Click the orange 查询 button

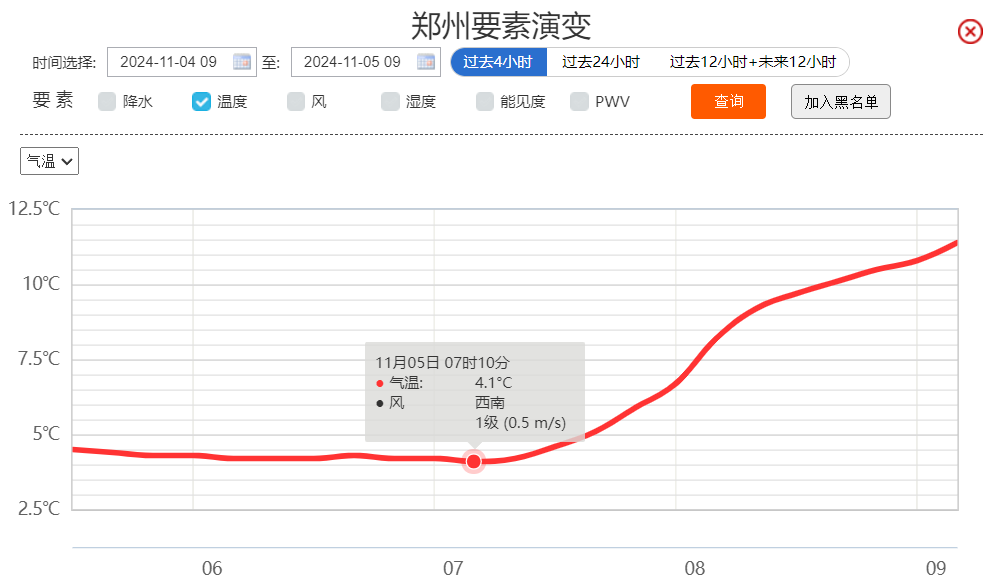point(728,102)
